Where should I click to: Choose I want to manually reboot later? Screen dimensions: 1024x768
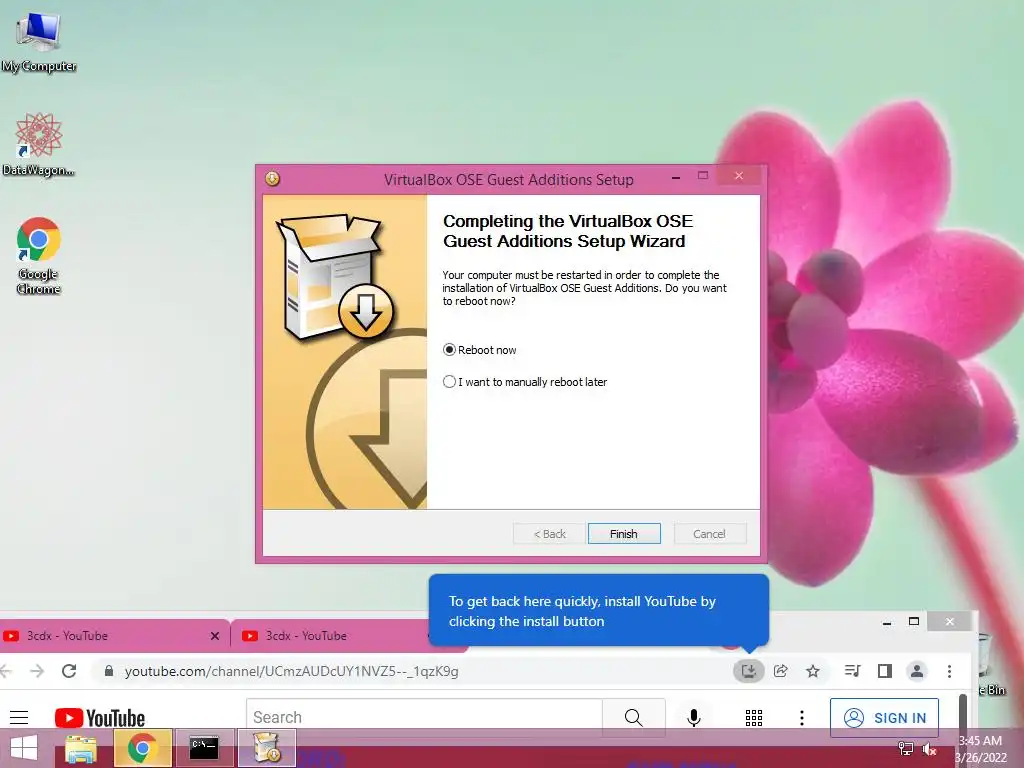(x=525, y=382)
